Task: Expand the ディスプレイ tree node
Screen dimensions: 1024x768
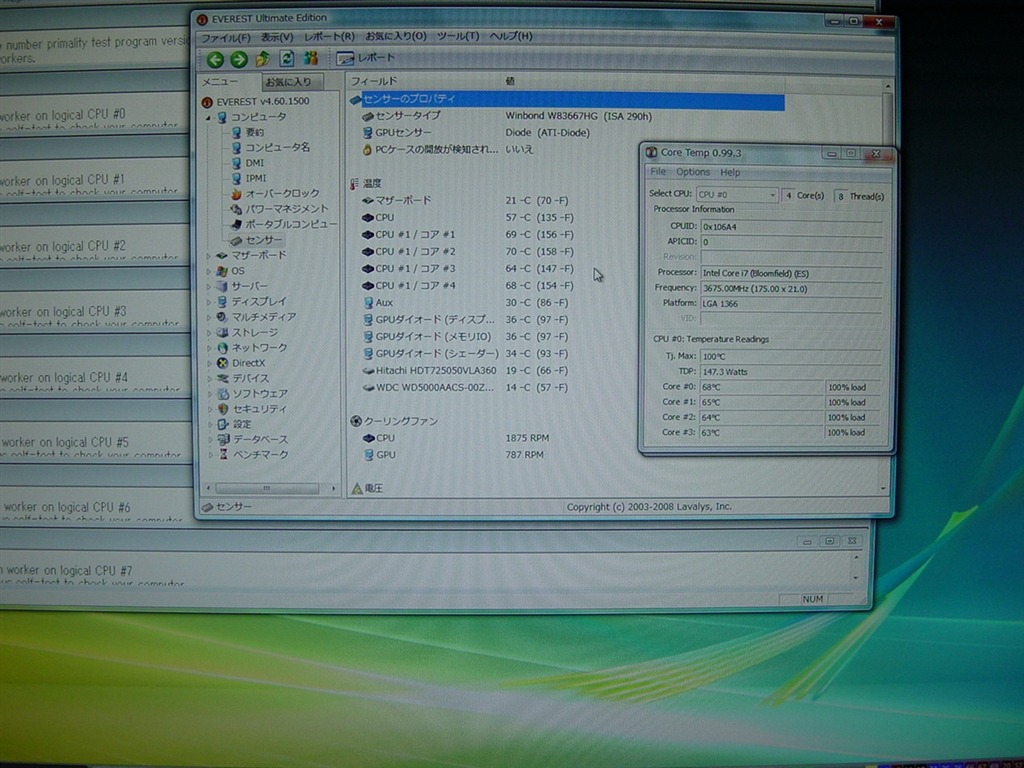Action: pos(209,302)
